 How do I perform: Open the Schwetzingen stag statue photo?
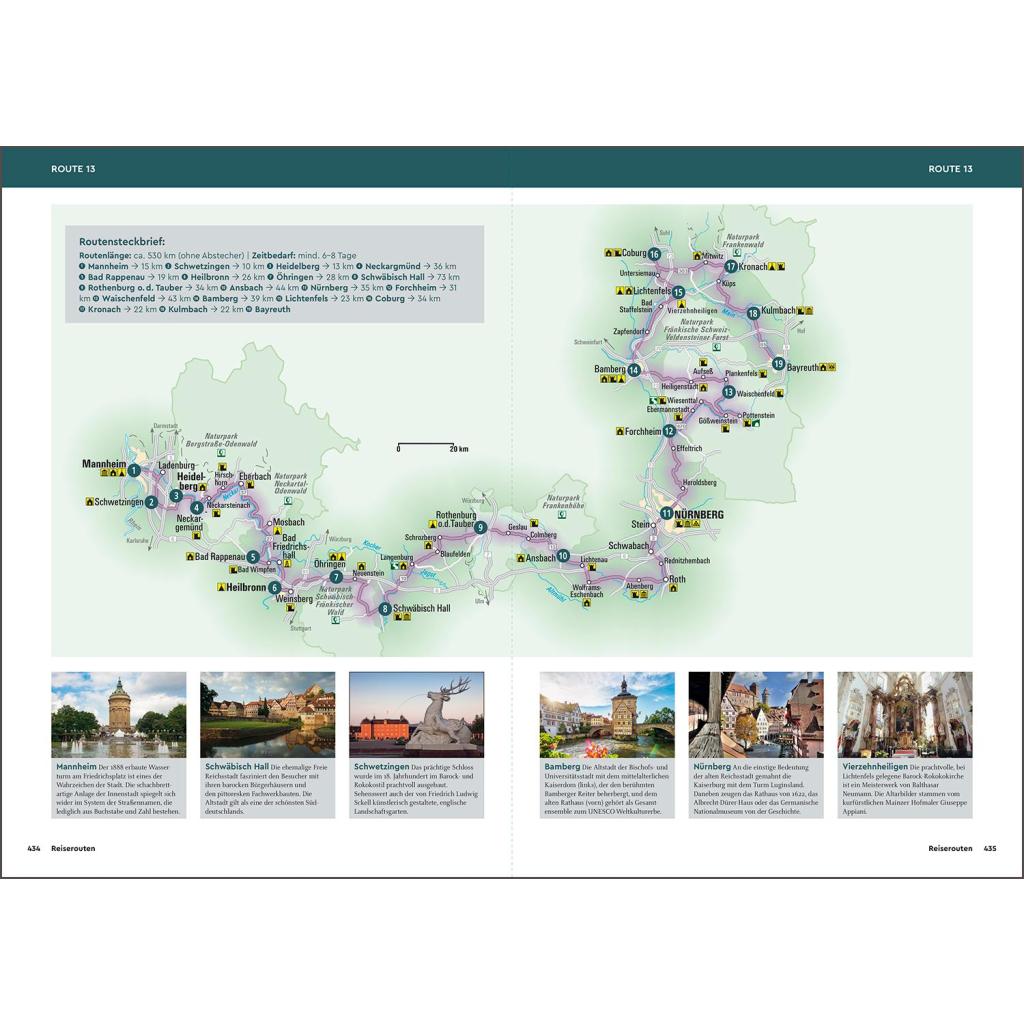416,714
